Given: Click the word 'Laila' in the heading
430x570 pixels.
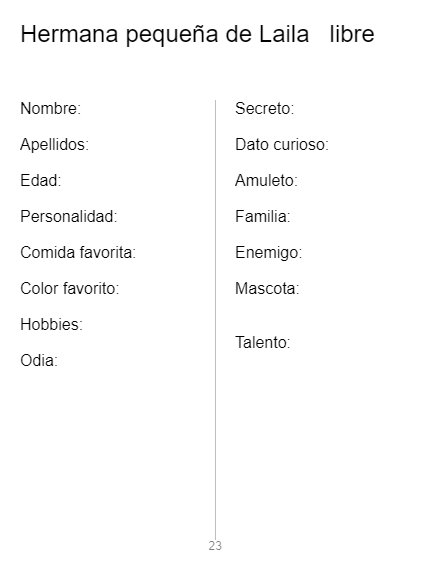Looking at the screenshot, I should [284, 34].
